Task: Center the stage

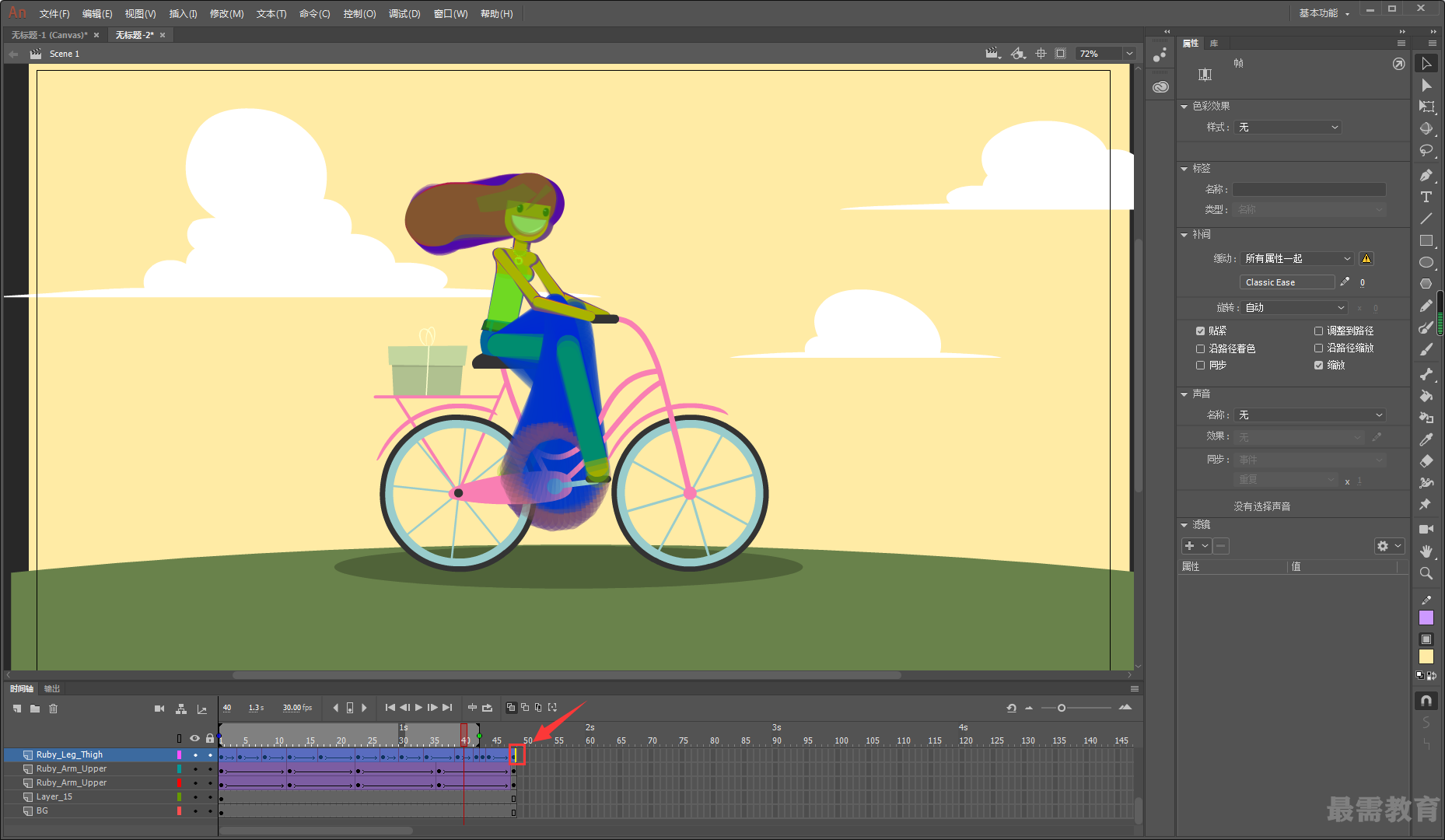Action: [1041, 54]
